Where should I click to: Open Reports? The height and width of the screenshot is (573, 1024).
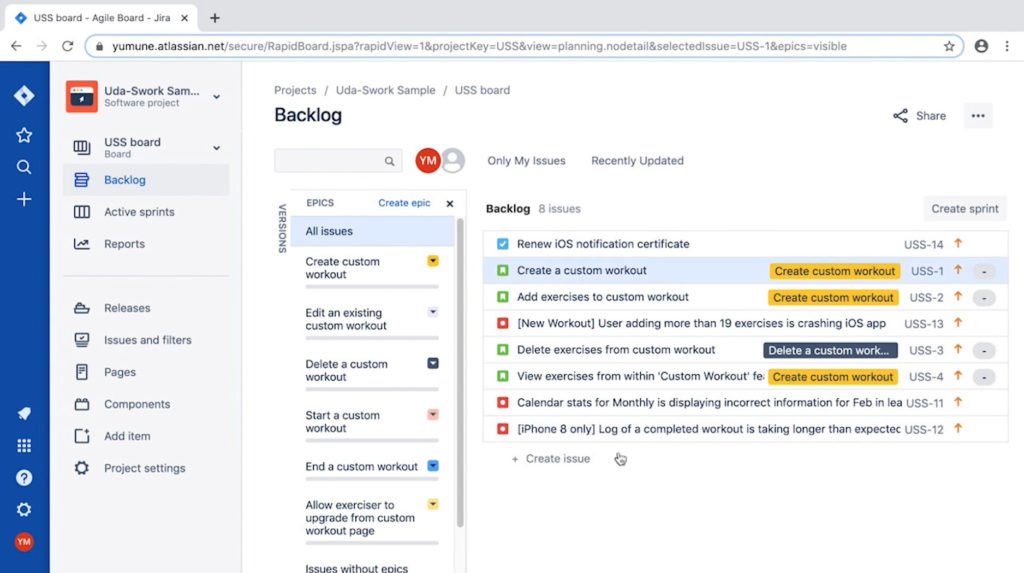(146, 244)
